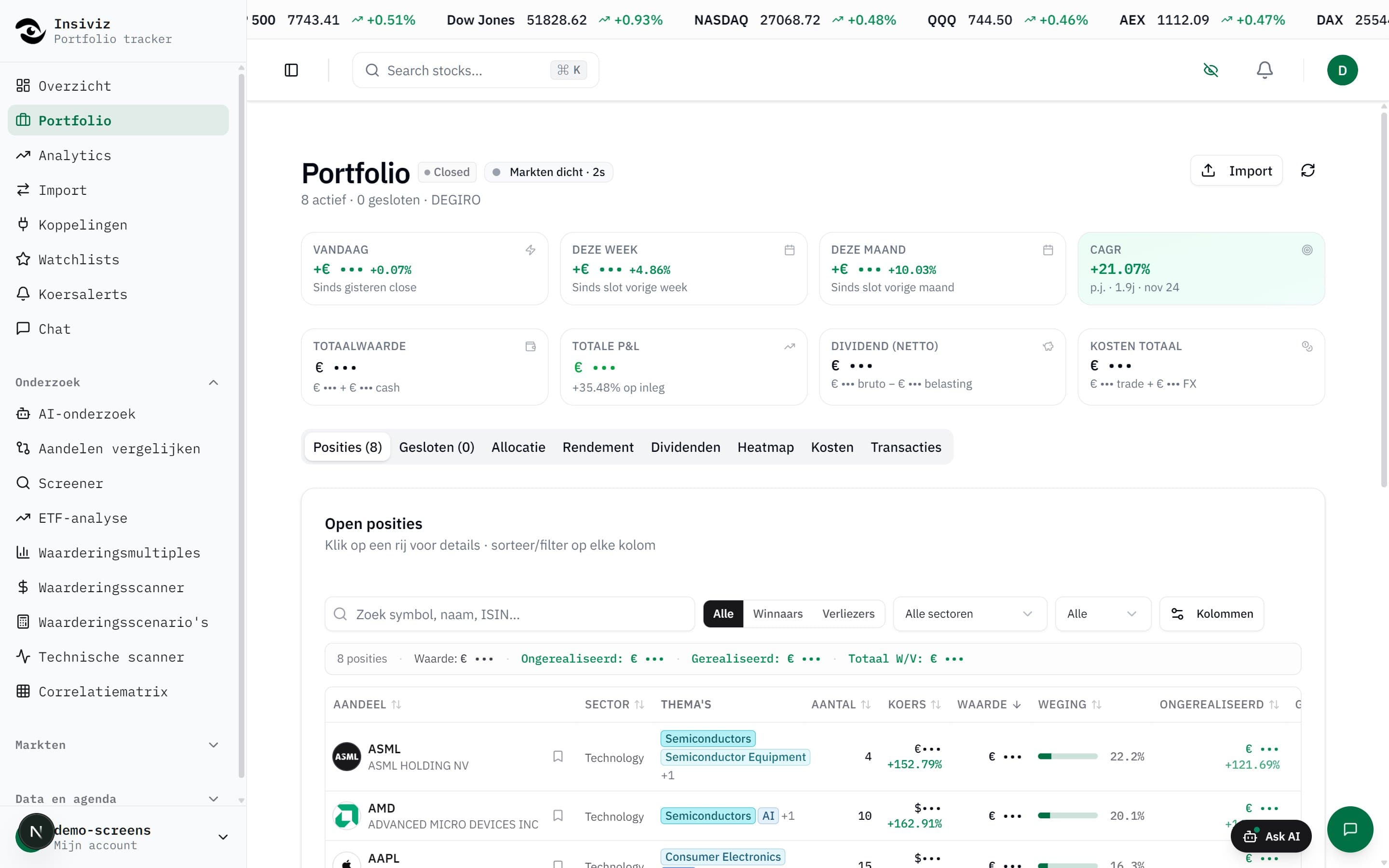Click piggy bank icon on Dividend card
This screenshot has height=868, width=1389.
1048,346
